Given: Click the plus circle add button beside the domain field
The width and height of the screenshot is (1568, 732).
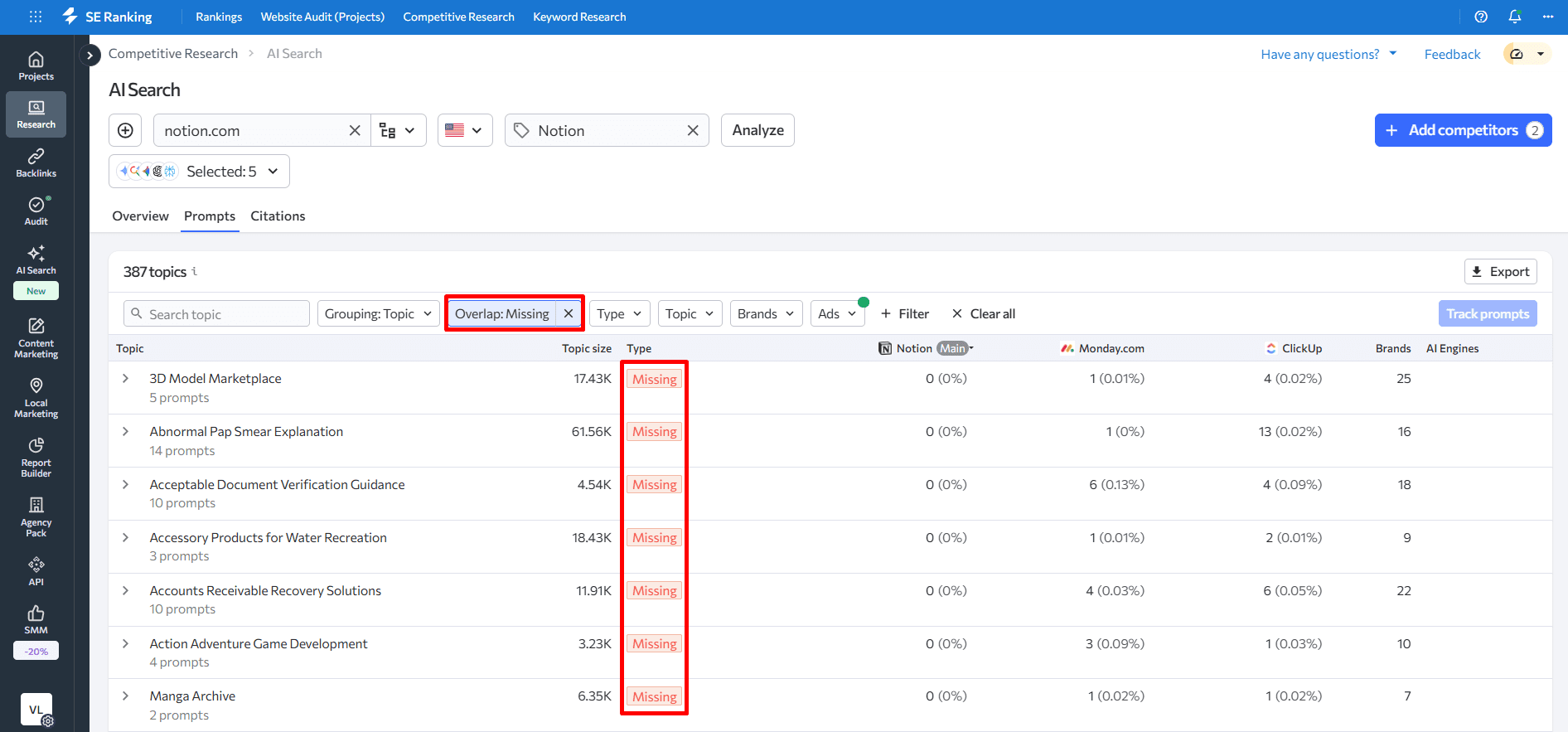Looking at the screenshot, I should 125,130.
